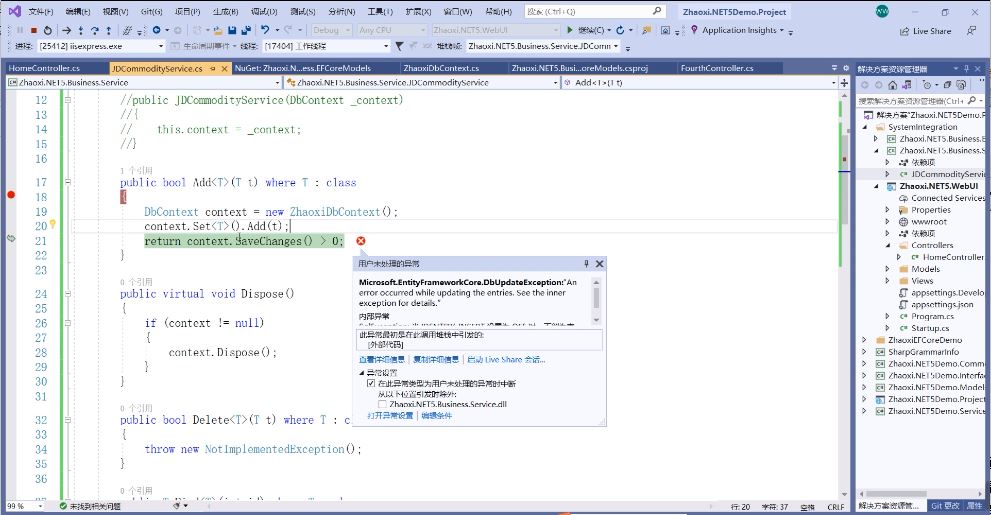This screenshot has width=991, height=515.
Task: Expand the Zhaoxi.NET5.WebUI project node
Action: (x=876, y=186)
